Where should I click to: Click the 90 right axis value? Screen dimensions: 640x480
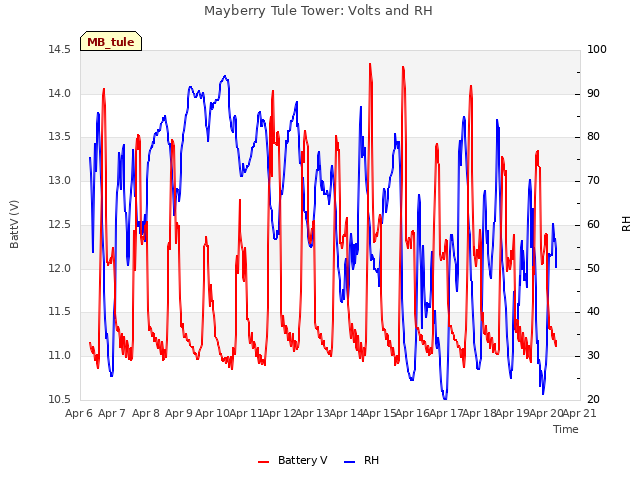click(593, 93)
